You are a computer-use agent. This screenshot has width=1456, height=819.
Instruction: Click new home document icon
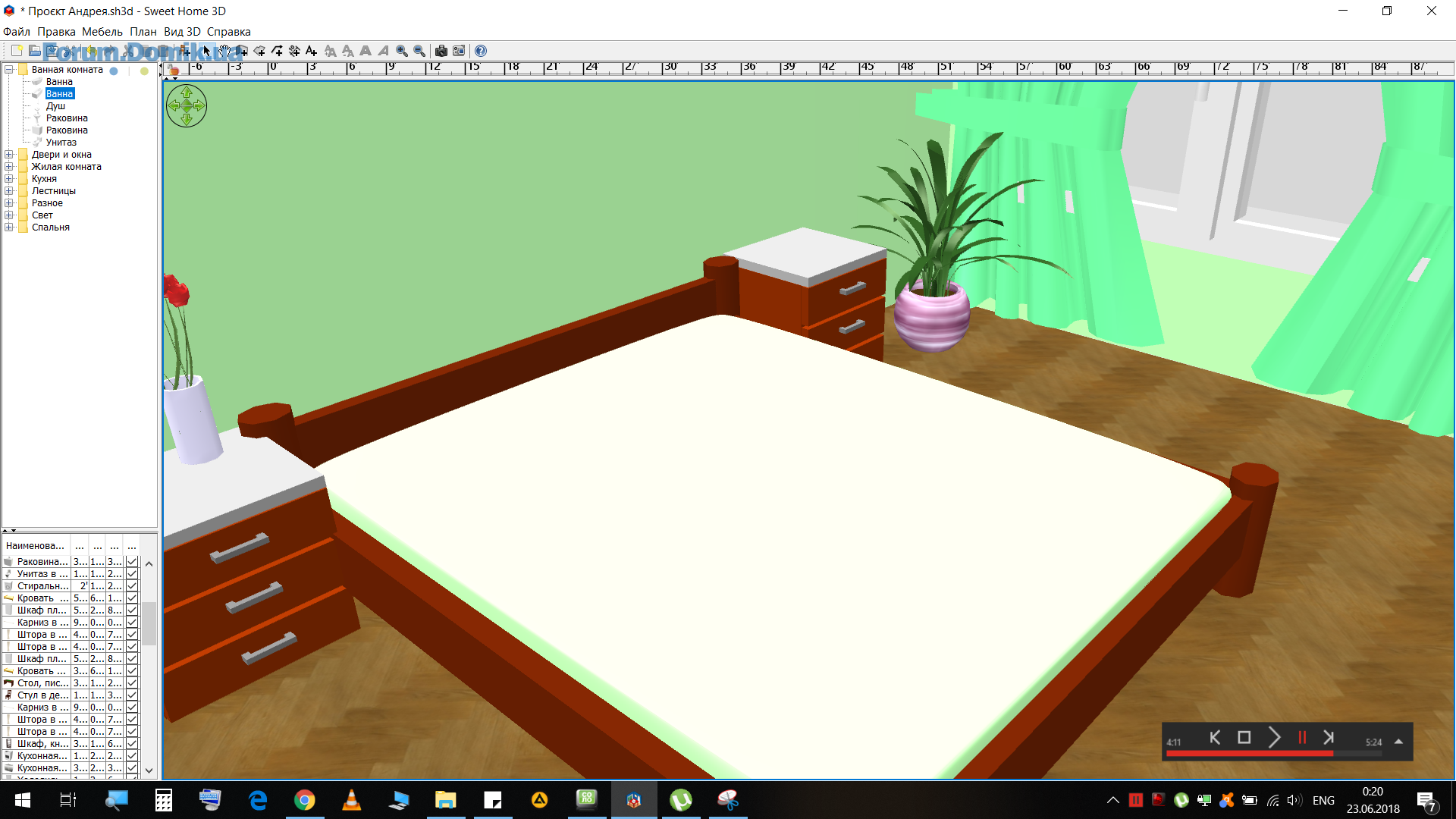pyautogui.click(x=17, y=51)
